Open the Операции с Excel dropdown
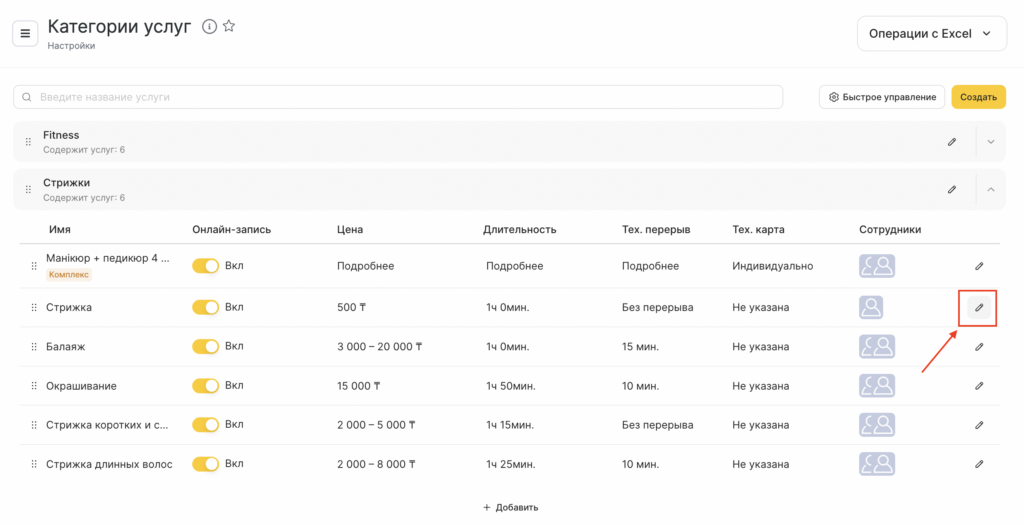The image size is (1024, 525). click(x=931, y=33)
